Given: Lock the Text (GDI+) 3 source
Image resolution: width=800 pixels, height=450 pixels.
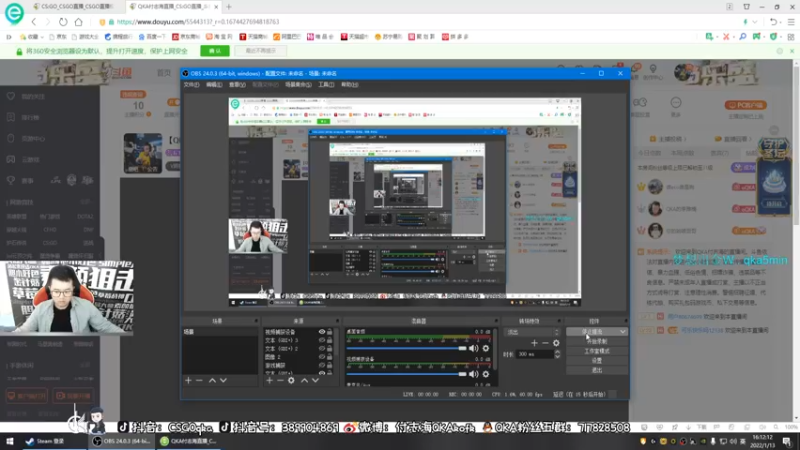Looking at the screenshot, I should click(330, 340).
